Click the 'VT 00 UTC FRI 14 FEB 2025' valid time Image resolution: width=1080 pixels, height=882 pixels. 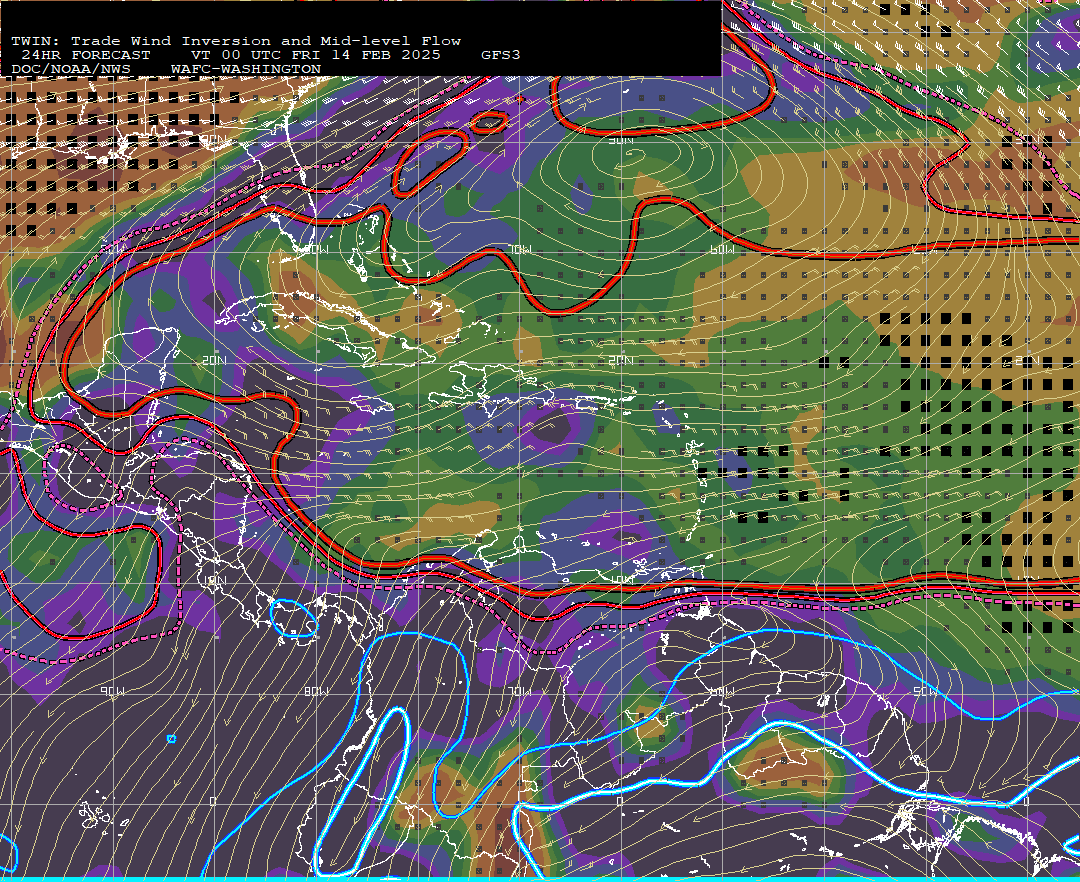(x=315, y=55)
